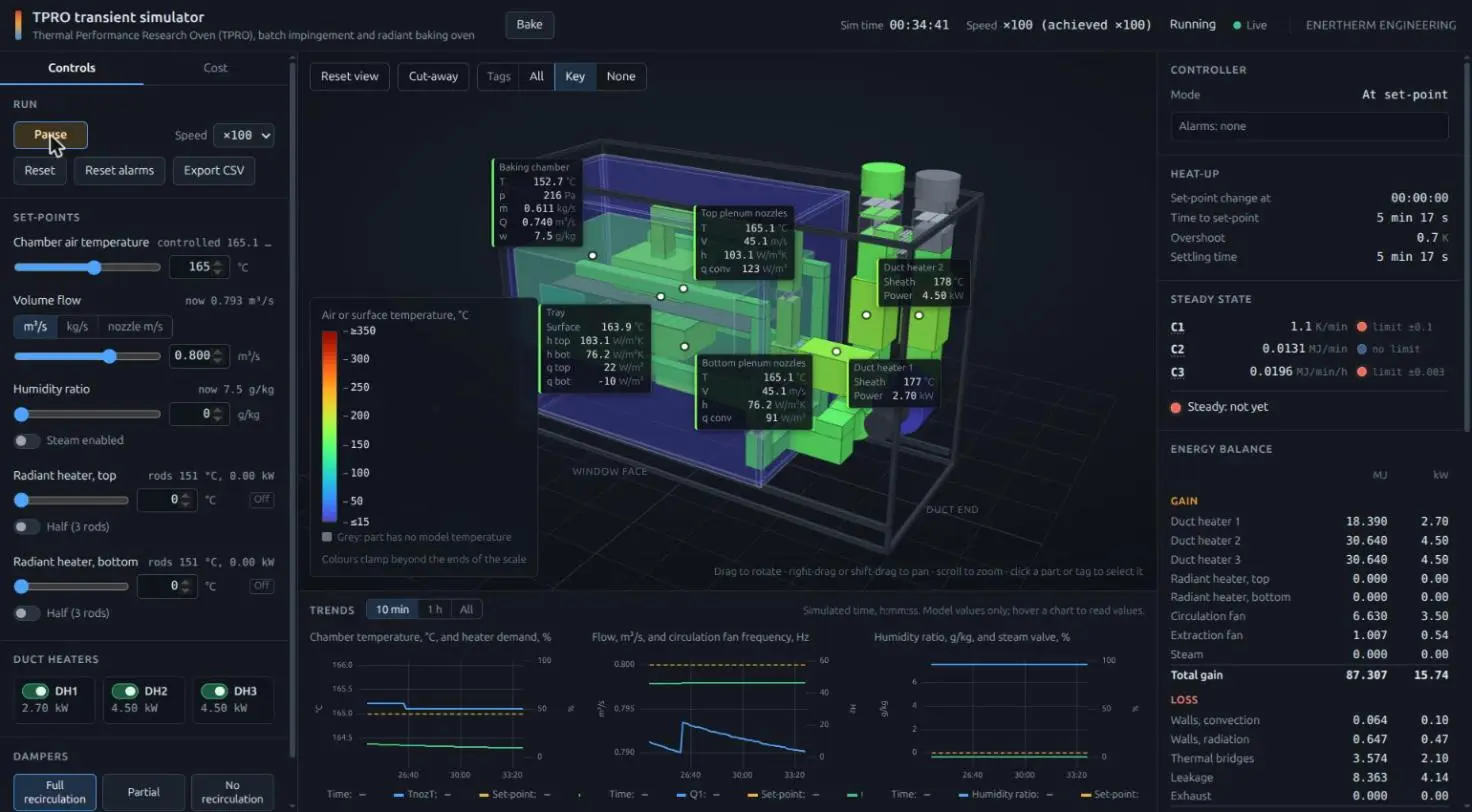
Task: Set Tags filter to None
Action: click(621, 77)
